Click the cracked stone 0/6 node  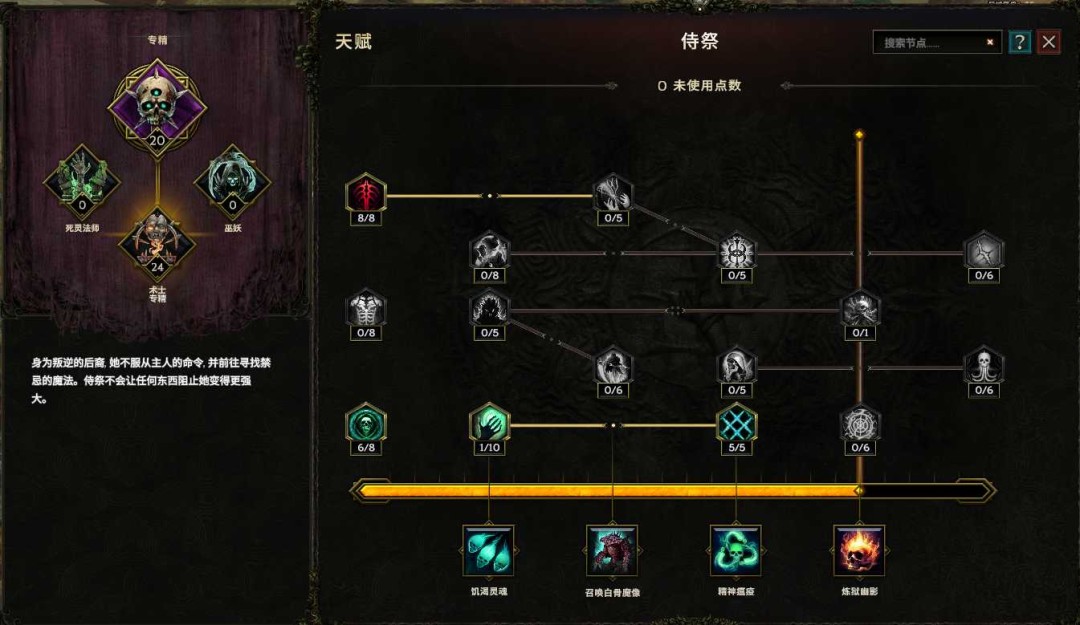click(984, 251)
